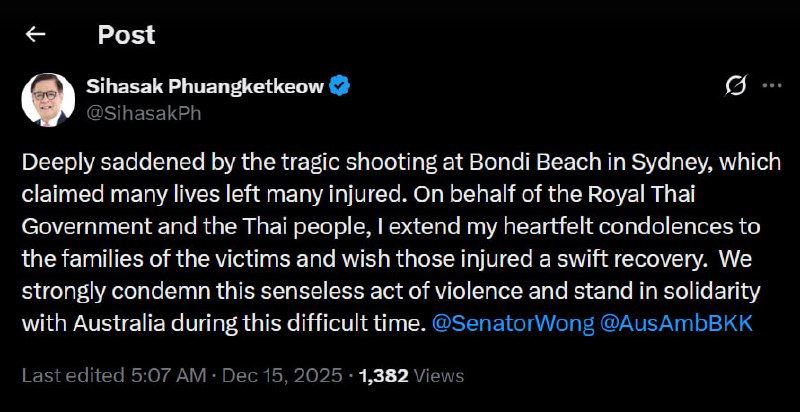Open Sihasak Phuangketkeow's profile picture
800x412 pixels.
click(48, 98)
